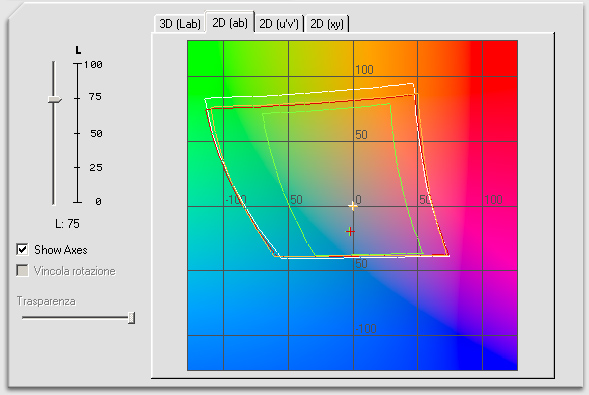Click the vertical axis 100 label
The width and height of the screenshot is (589, 395).
pyautogui.click(x=364, y=70)
